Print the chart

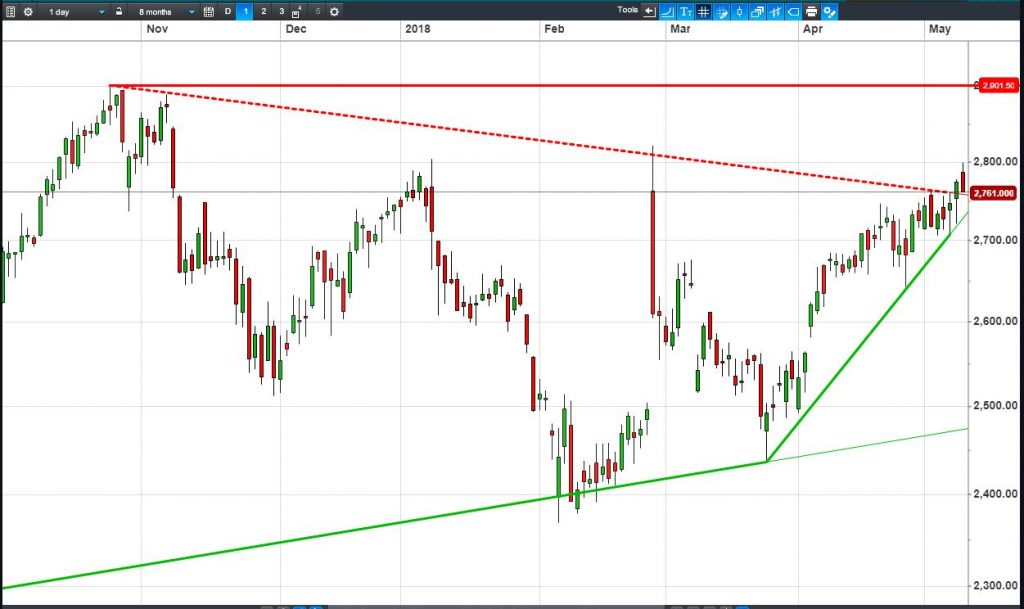pyautogui.click(x=811, y=11)
